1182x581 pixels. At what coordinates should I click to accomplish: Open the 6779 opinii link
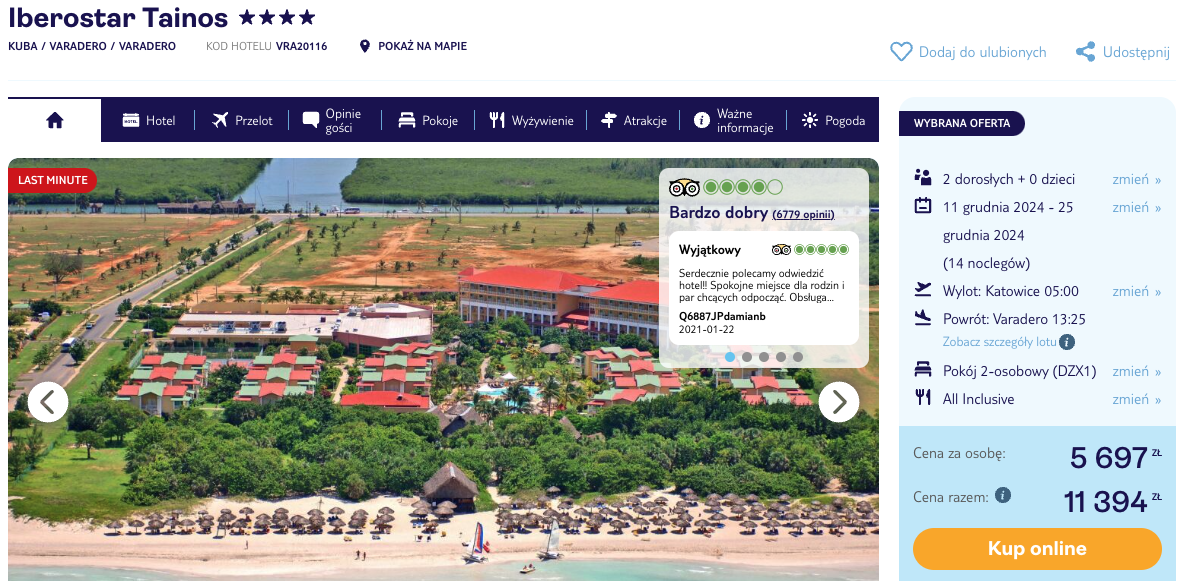(x=804, y=215)
